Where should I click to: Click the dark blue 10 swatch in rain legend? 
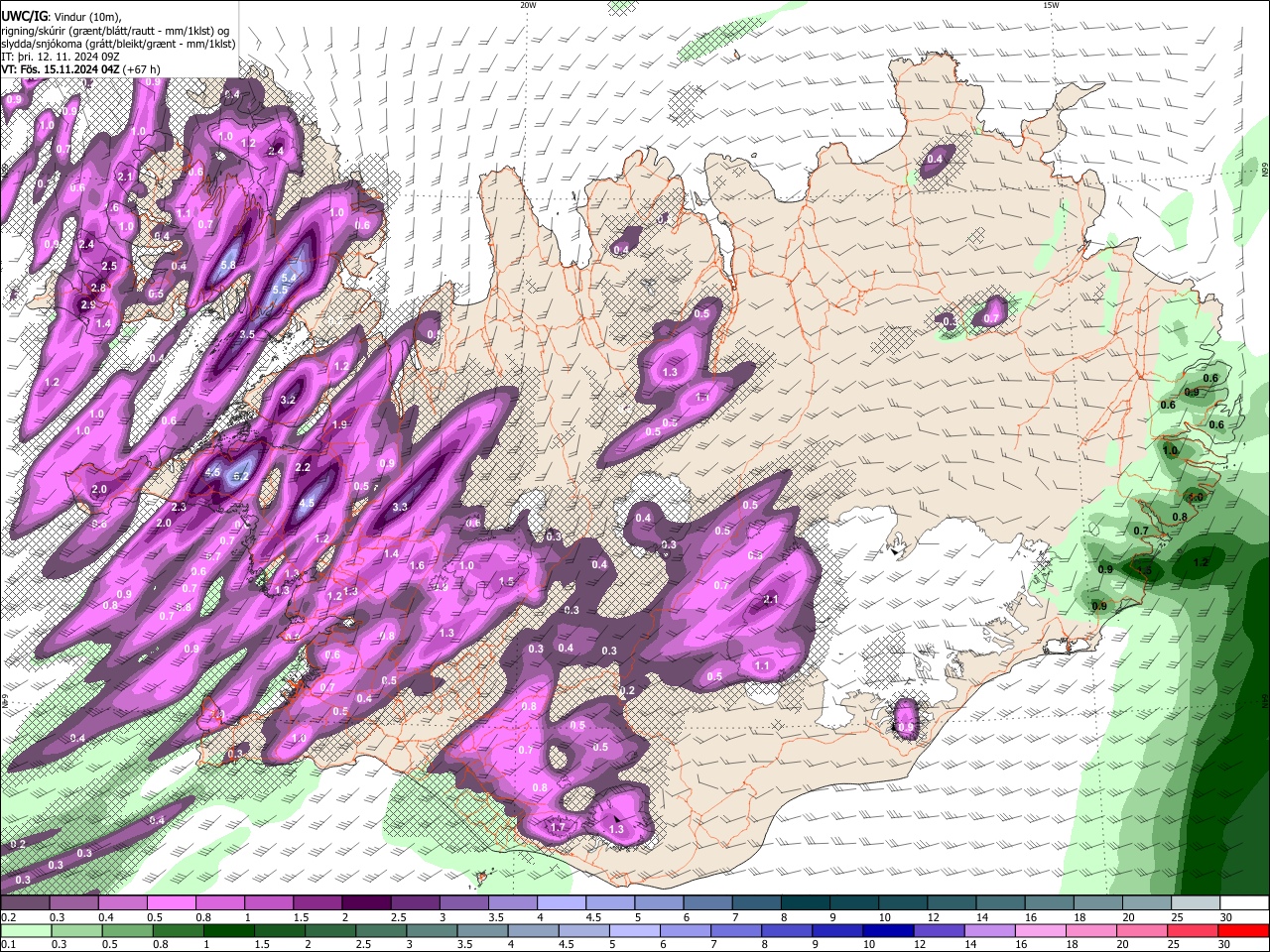(888, 930)
